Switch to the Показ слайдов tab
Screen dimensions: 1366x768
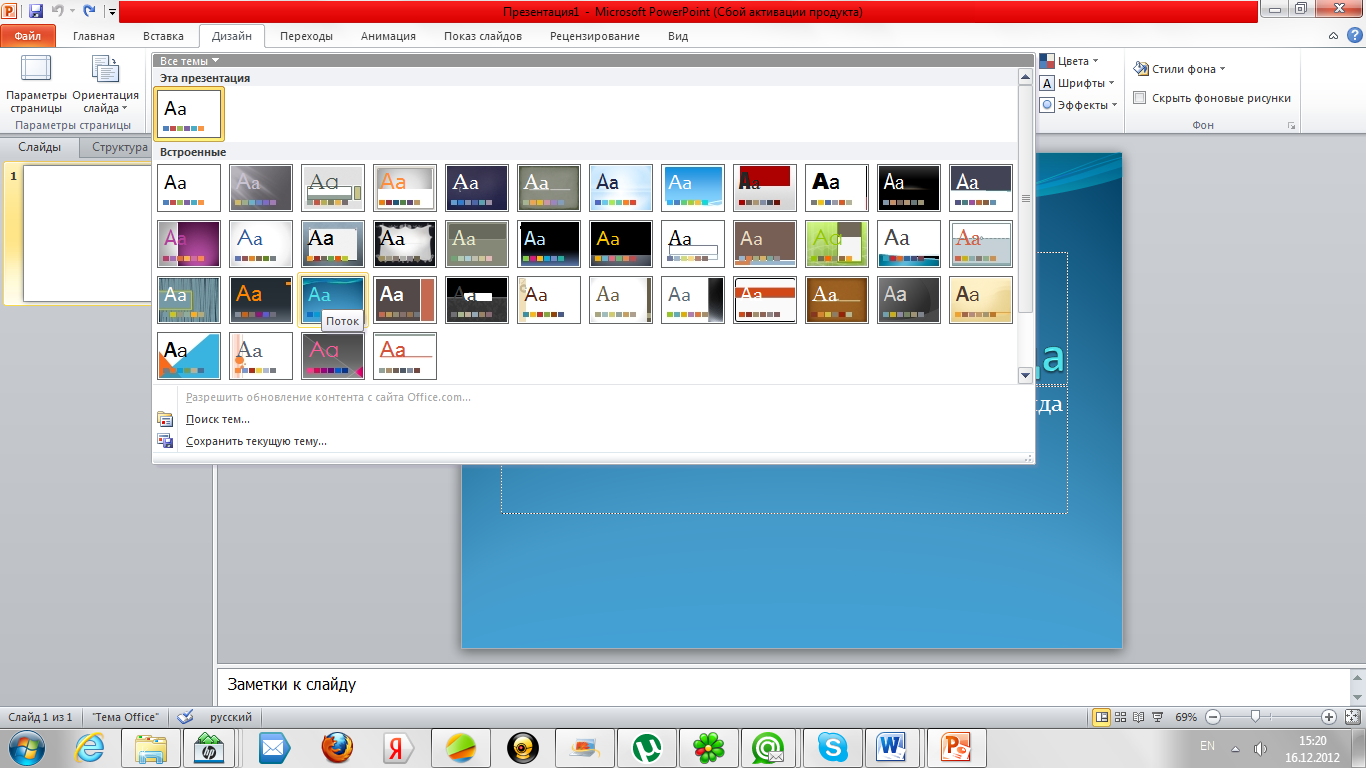483,36
